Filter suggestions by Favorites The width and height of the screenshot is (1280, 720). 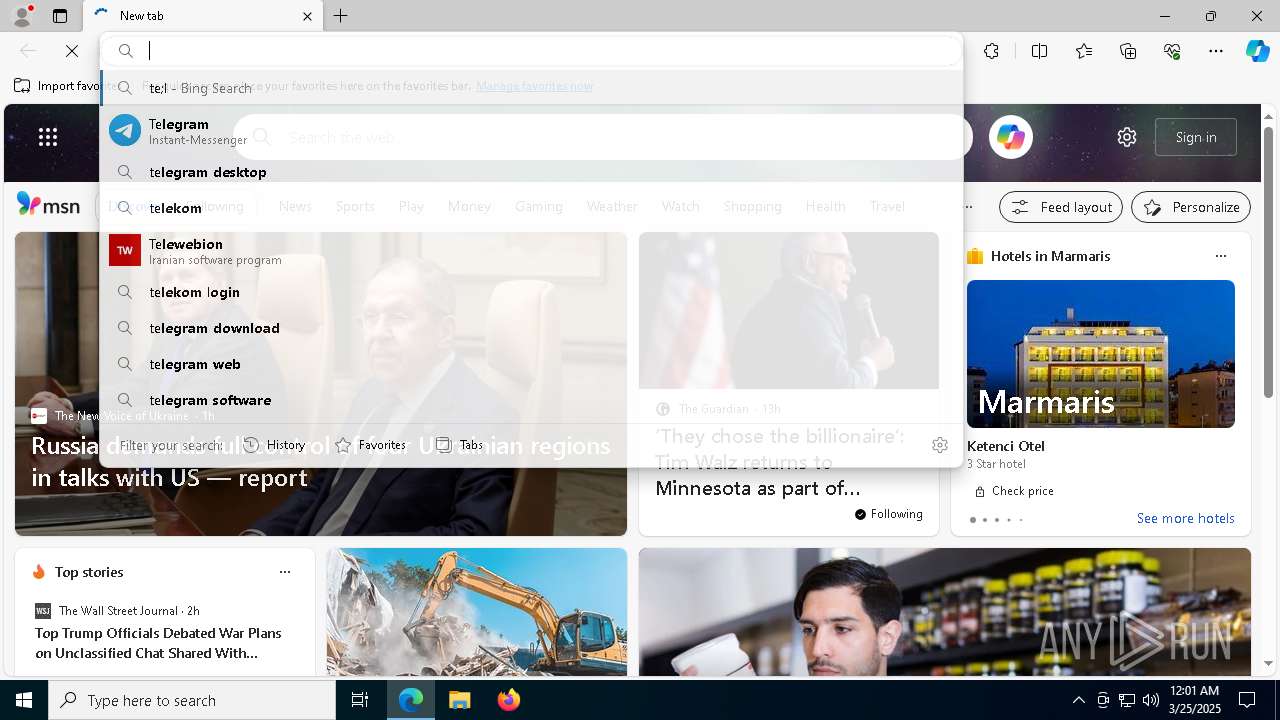click(x=370, y=445)
